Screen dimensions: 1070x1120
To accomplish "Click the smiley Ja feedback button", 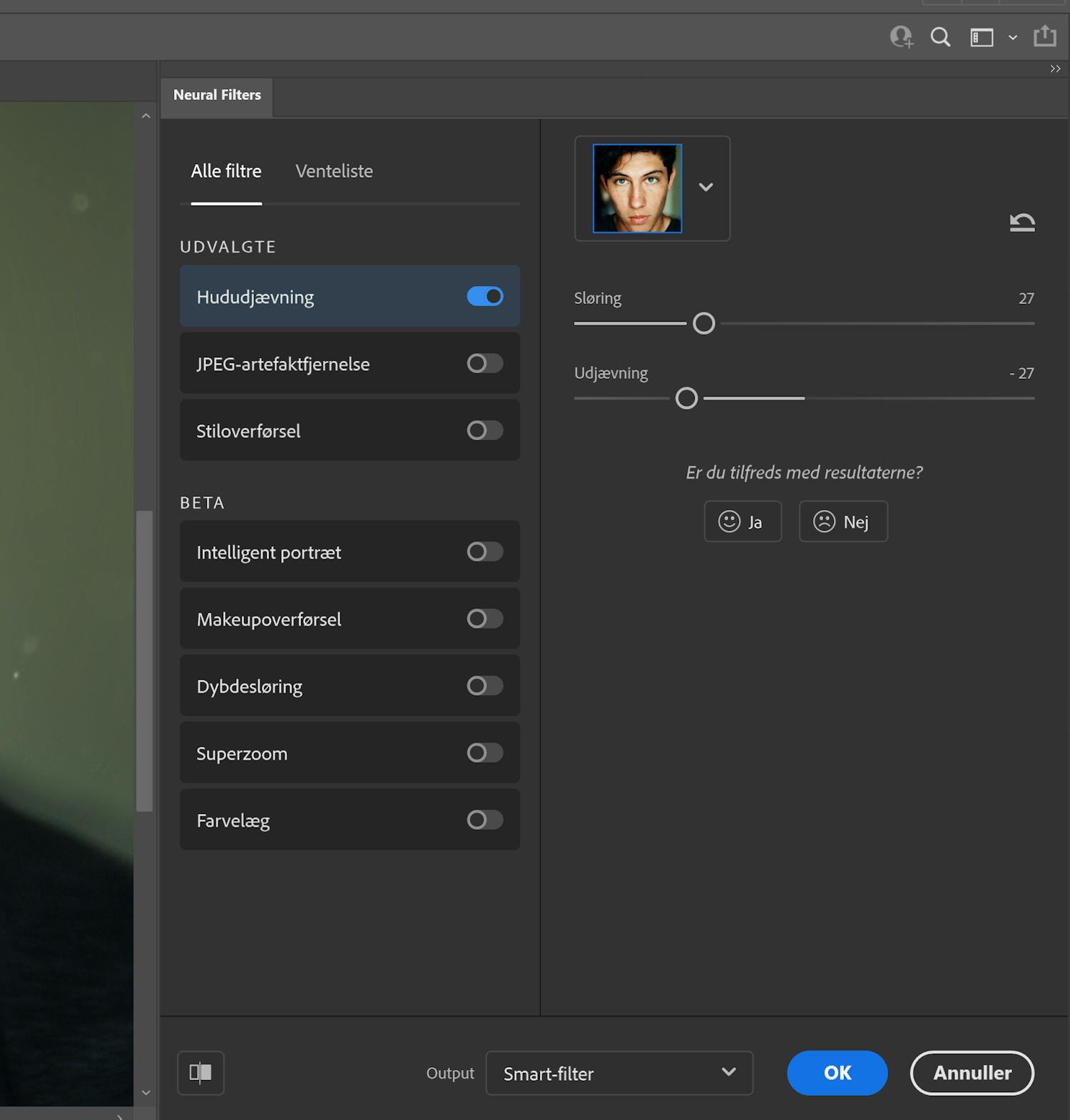I will tap(742, 521).
